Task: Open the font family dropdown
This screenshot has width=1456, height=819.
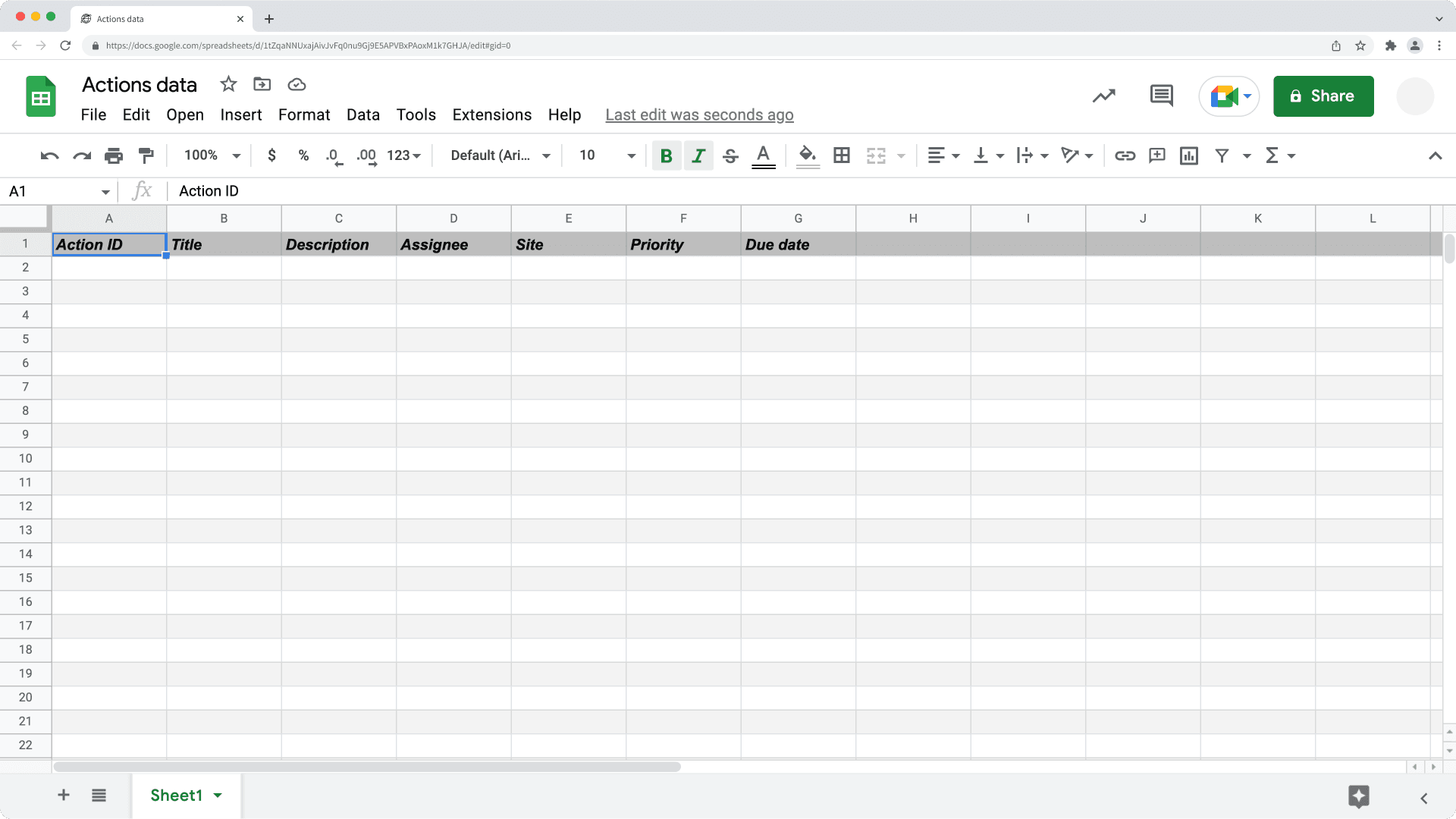Action: tap(500, 155)
